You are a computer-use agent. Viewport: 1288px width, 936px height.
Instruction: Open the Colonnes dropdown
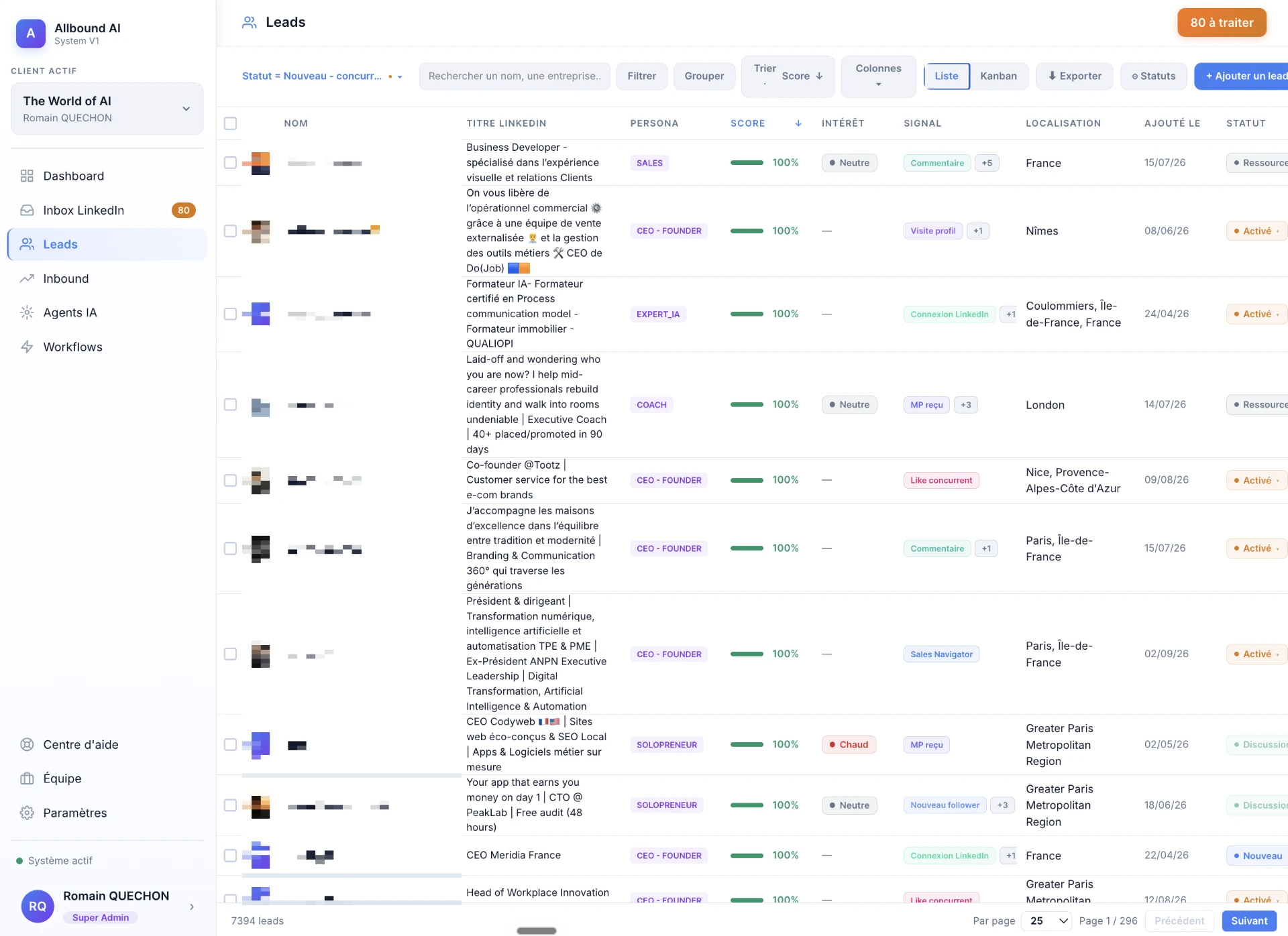(878, 76)
